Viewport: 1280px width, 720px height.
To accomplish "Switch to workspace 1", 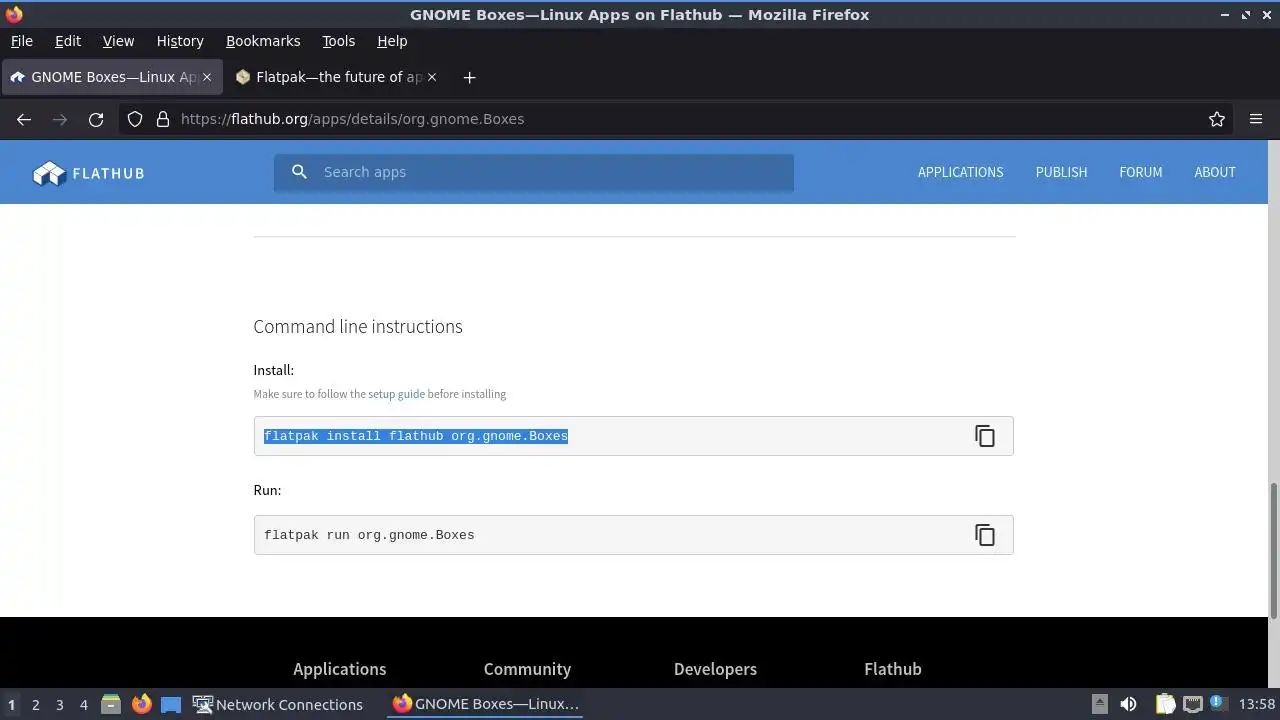I will point(12,704).
